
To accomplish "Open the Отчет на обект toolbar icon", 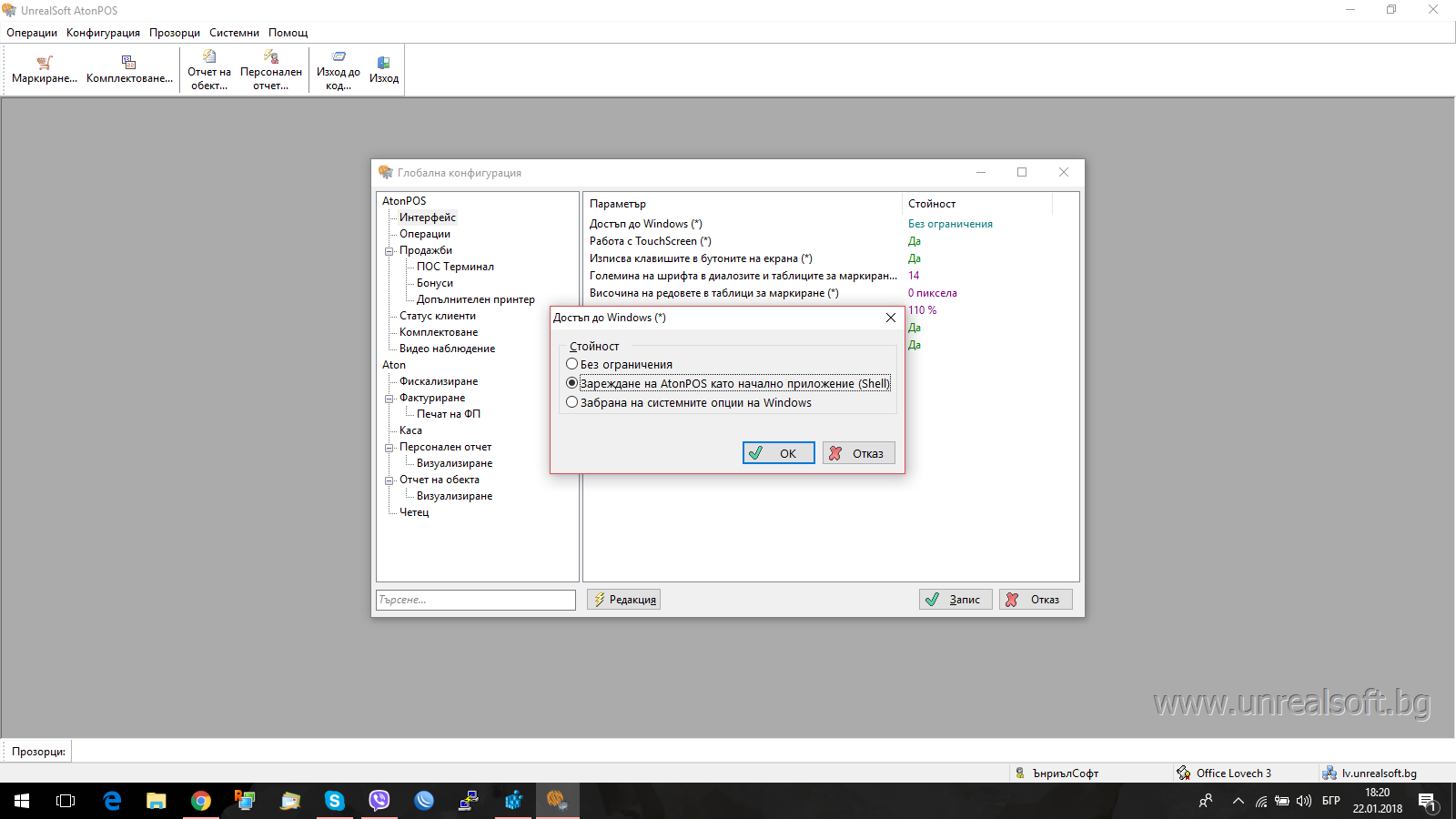I will point(208,57).
